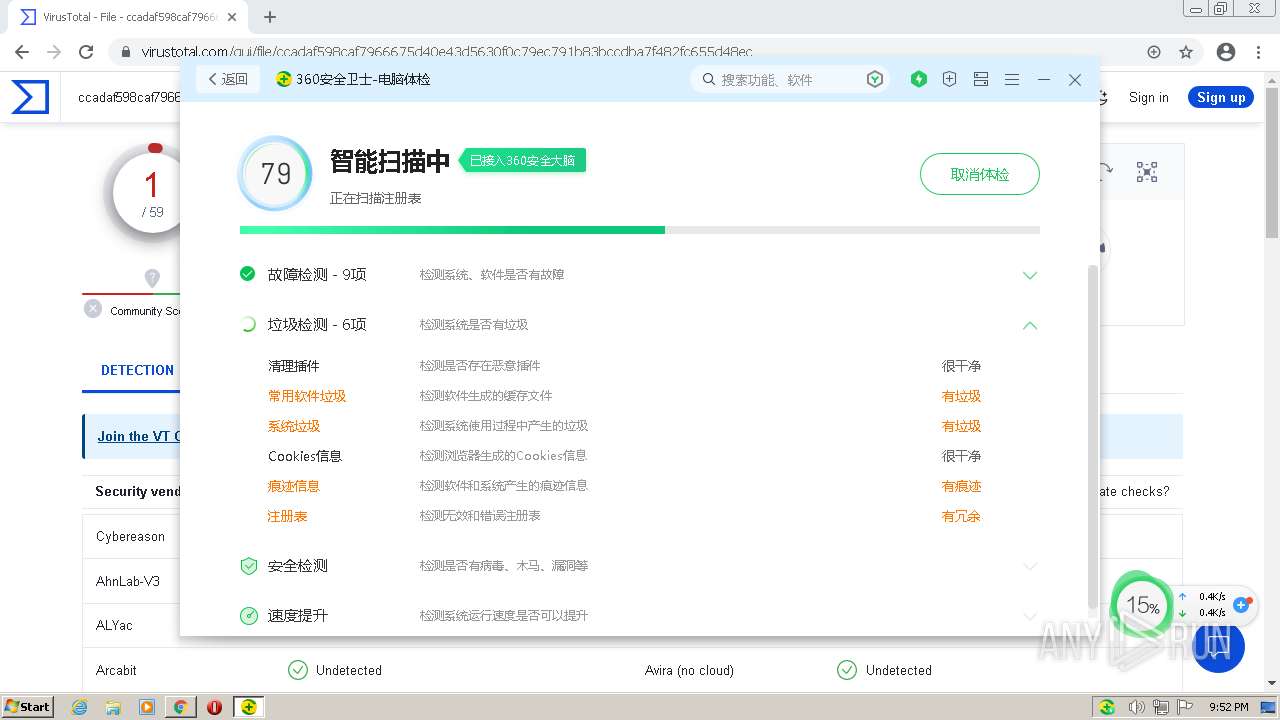This screenshot has height=720, width=1280.
Task: Click the green check icon beside 故障检测
Action: click(248, 274)
